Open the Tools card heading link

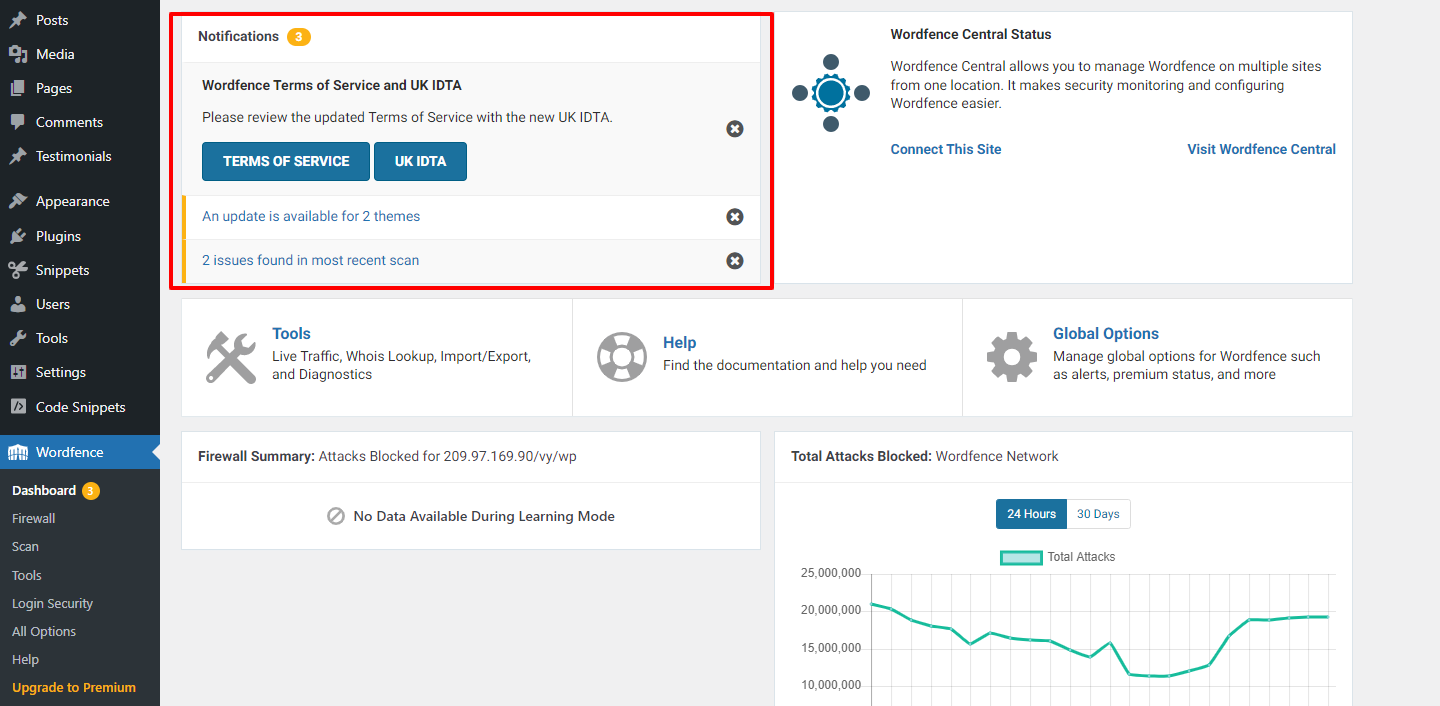292,334
